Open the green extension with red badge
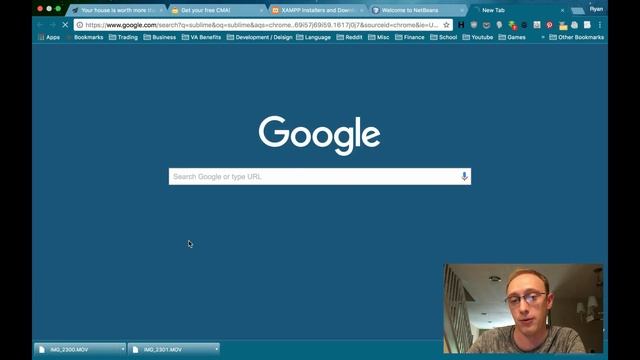The height and width of the screenshot is (360, 640). tap(512, 25)
